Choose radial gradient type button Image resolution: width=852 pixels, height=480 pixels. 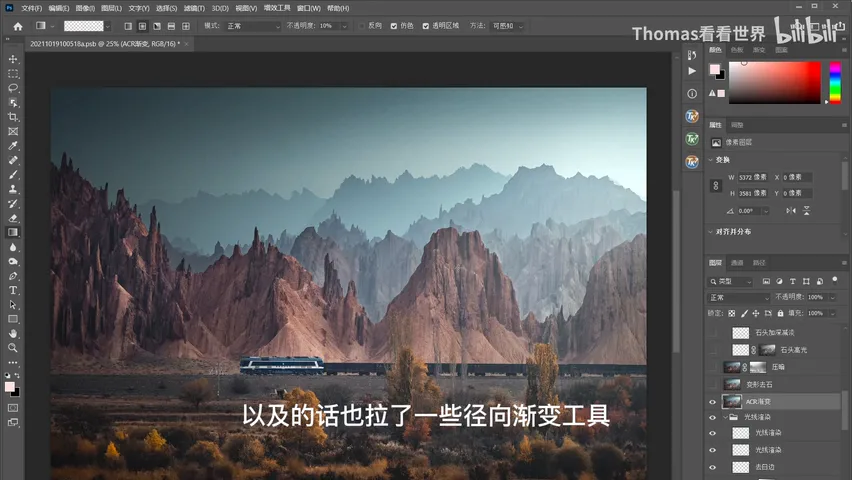pos(142,26)
